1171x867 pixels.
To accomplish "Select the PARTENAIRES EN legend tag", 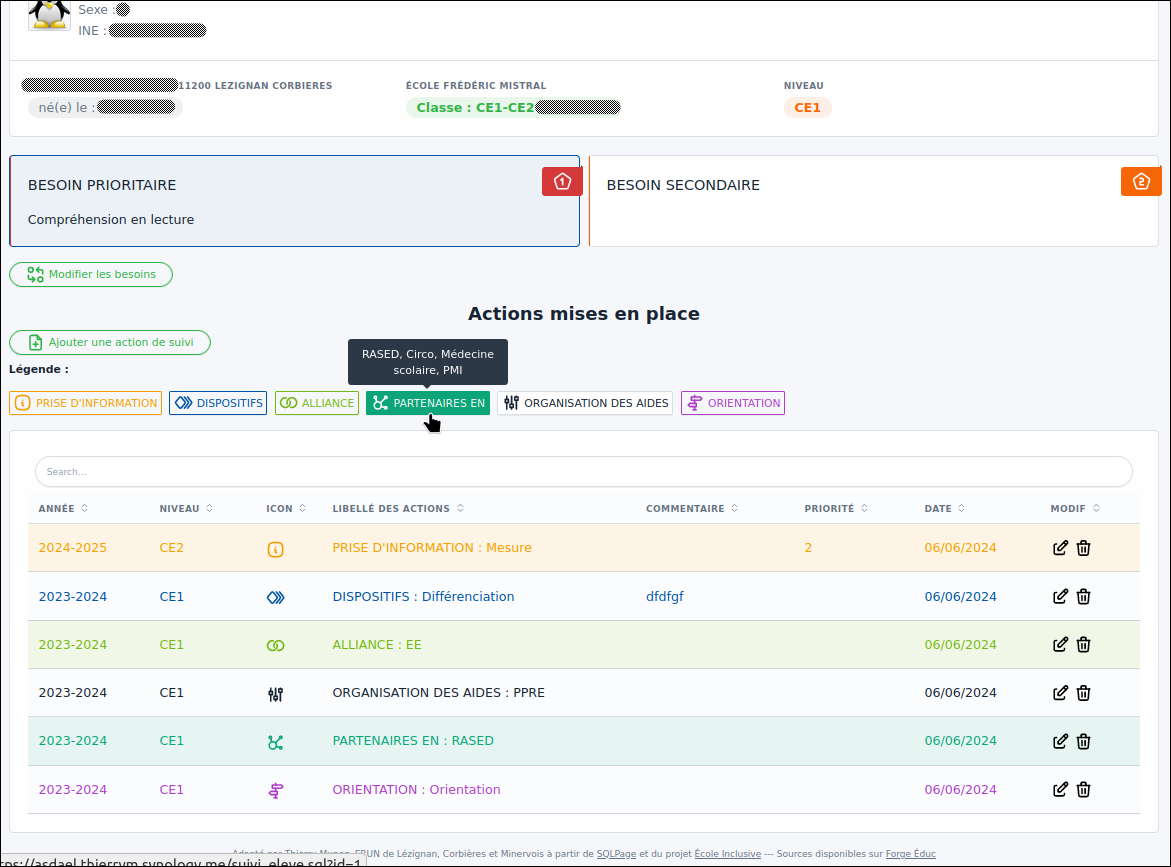I will (x=428, y=403).
